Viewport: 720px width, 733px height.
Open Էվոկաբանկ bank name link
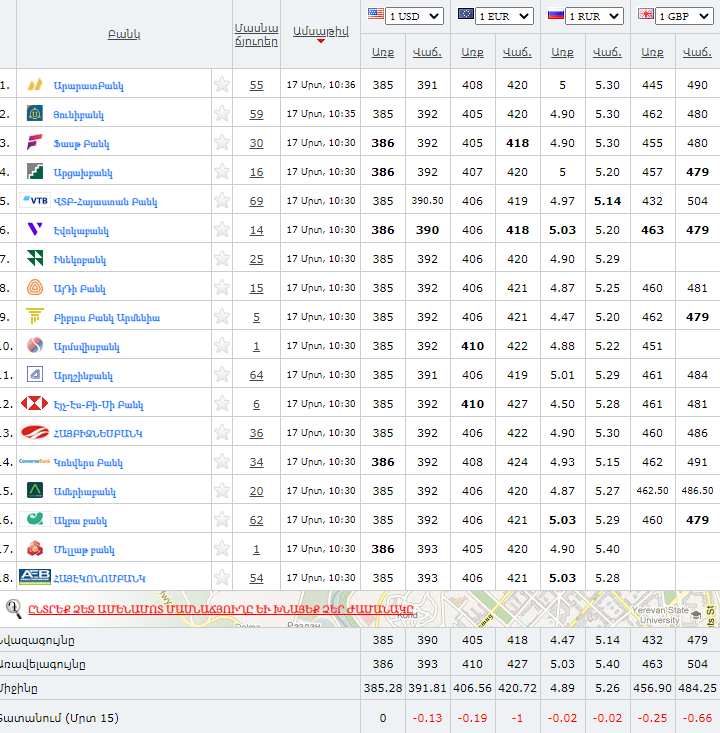81,230
